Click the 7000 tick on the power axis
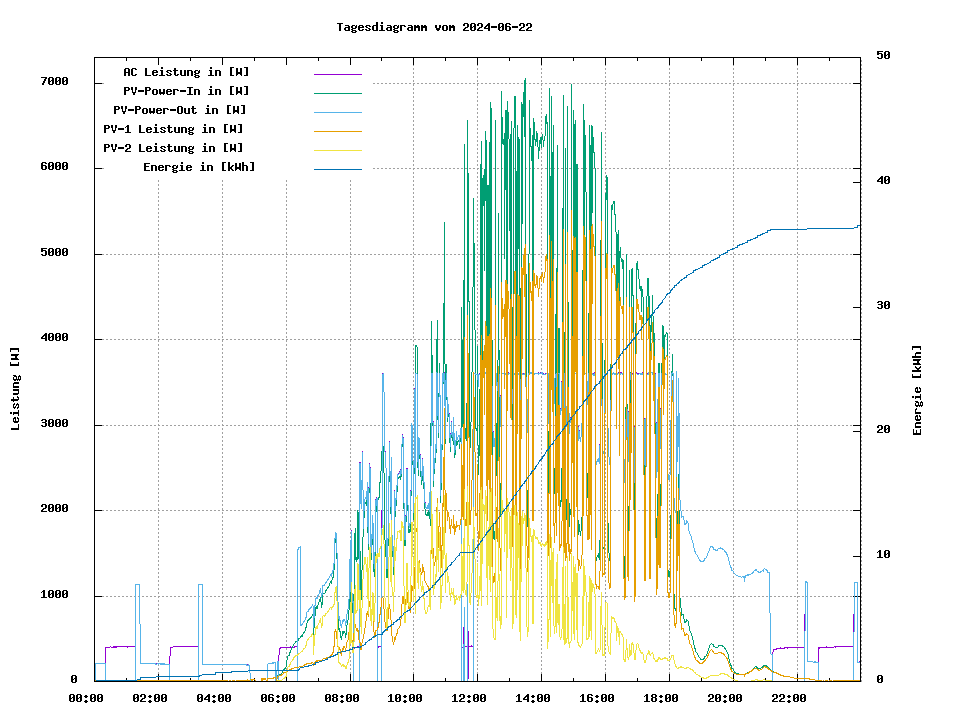The width and height of the screenshot is (960, 720). (x=54, y=82)
